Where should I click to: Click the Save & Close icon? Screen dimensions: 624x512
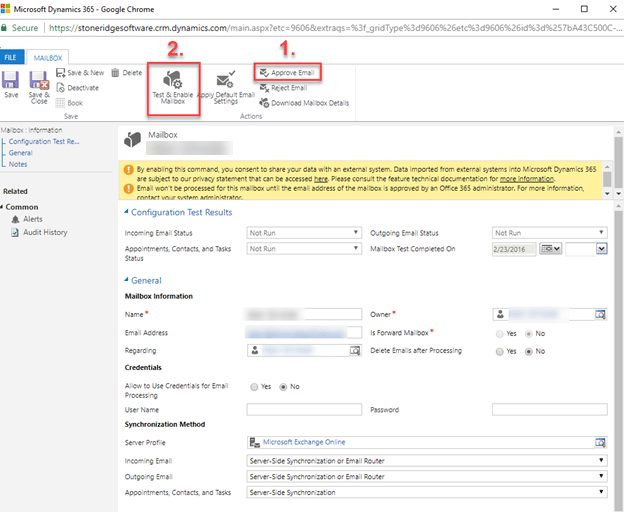coord(39,87)
